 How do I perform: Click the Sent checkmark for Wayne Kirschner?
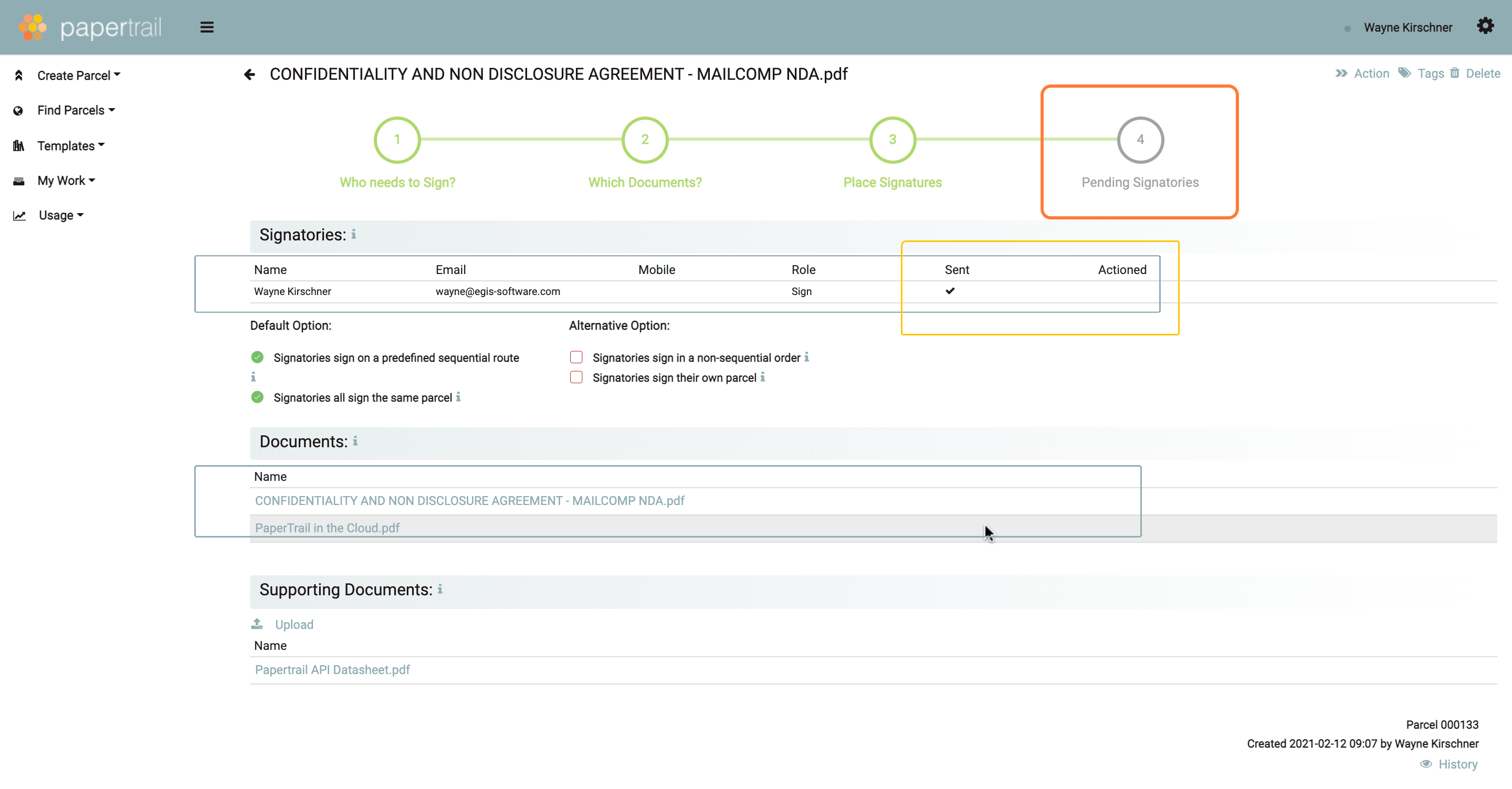(950, 291)
